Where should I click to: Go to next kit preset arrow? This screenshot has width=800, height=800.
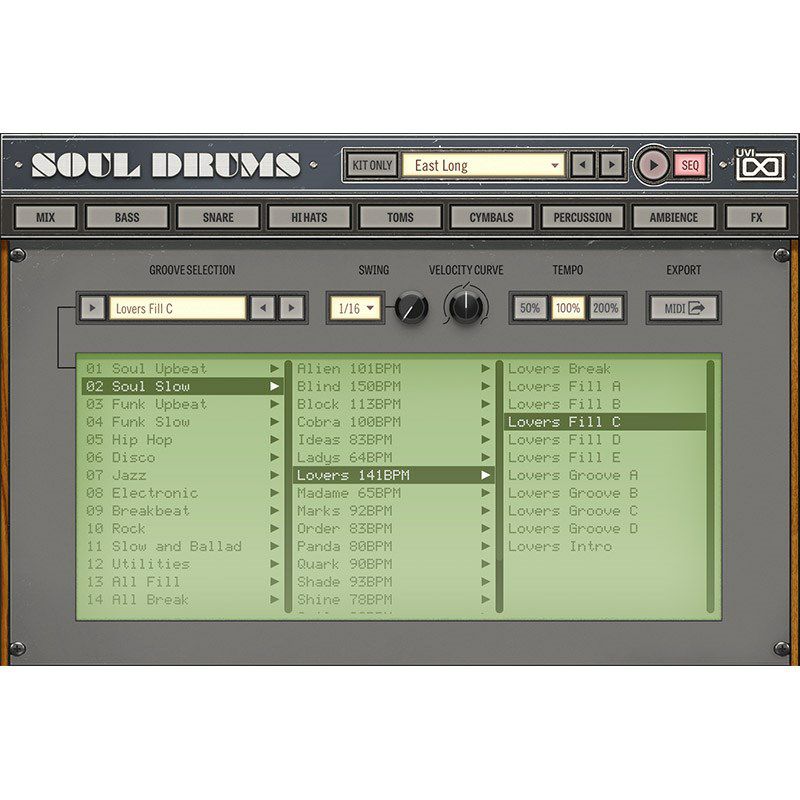(x=612, y=165)
